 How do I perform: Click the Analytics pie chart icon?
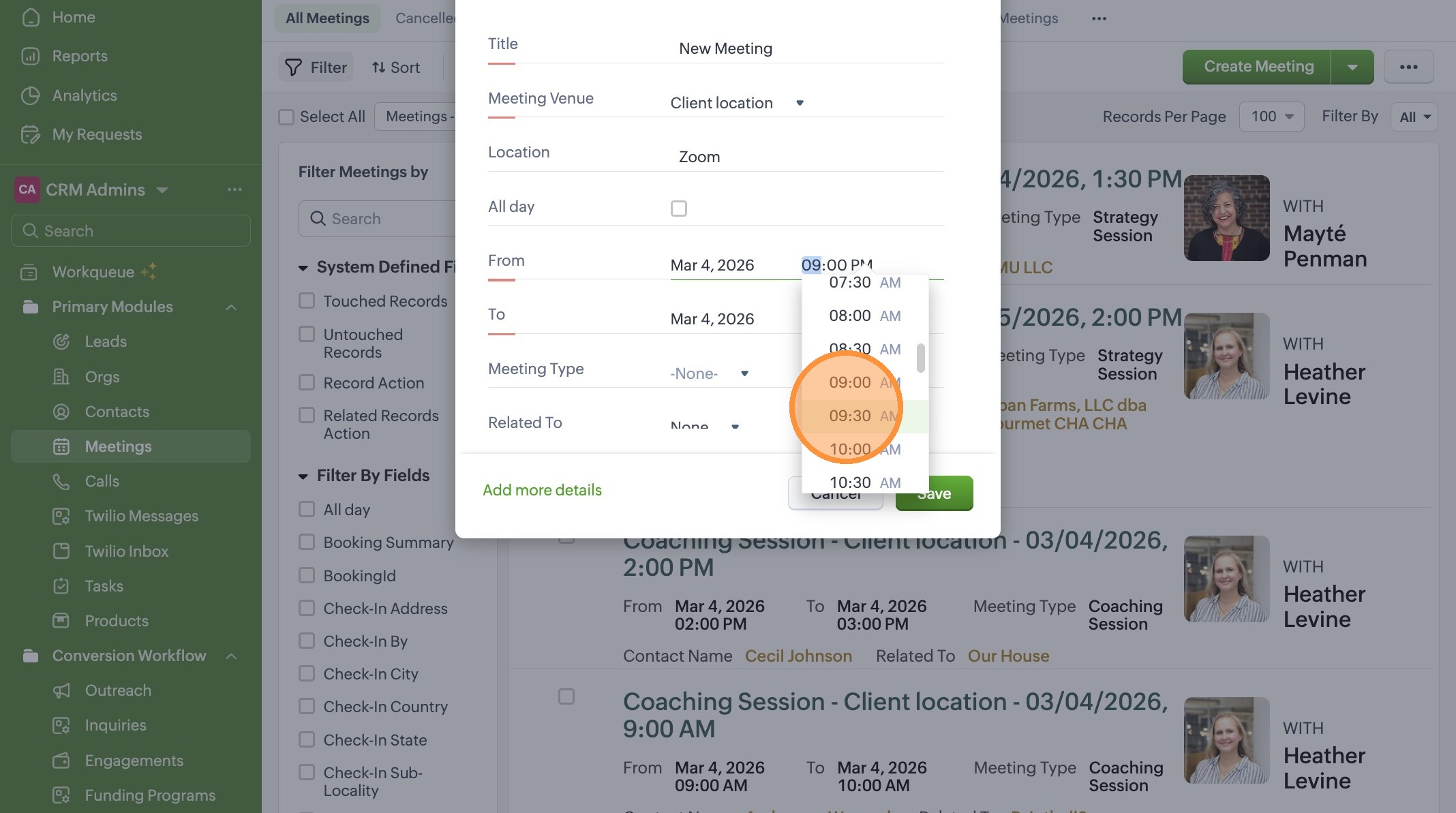tap(30, 95)
